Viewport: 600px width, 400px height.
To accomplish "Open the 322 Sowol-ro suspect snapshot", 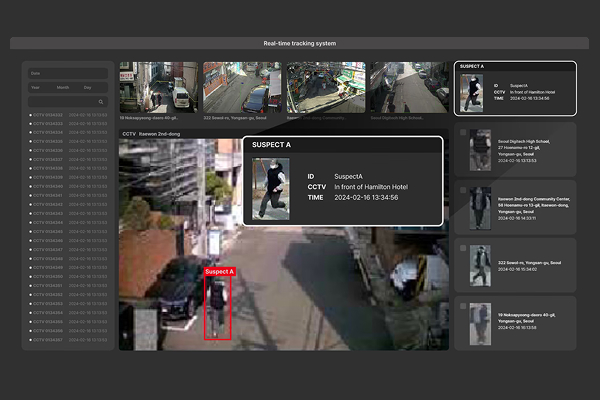I will (x=481, y=263).
